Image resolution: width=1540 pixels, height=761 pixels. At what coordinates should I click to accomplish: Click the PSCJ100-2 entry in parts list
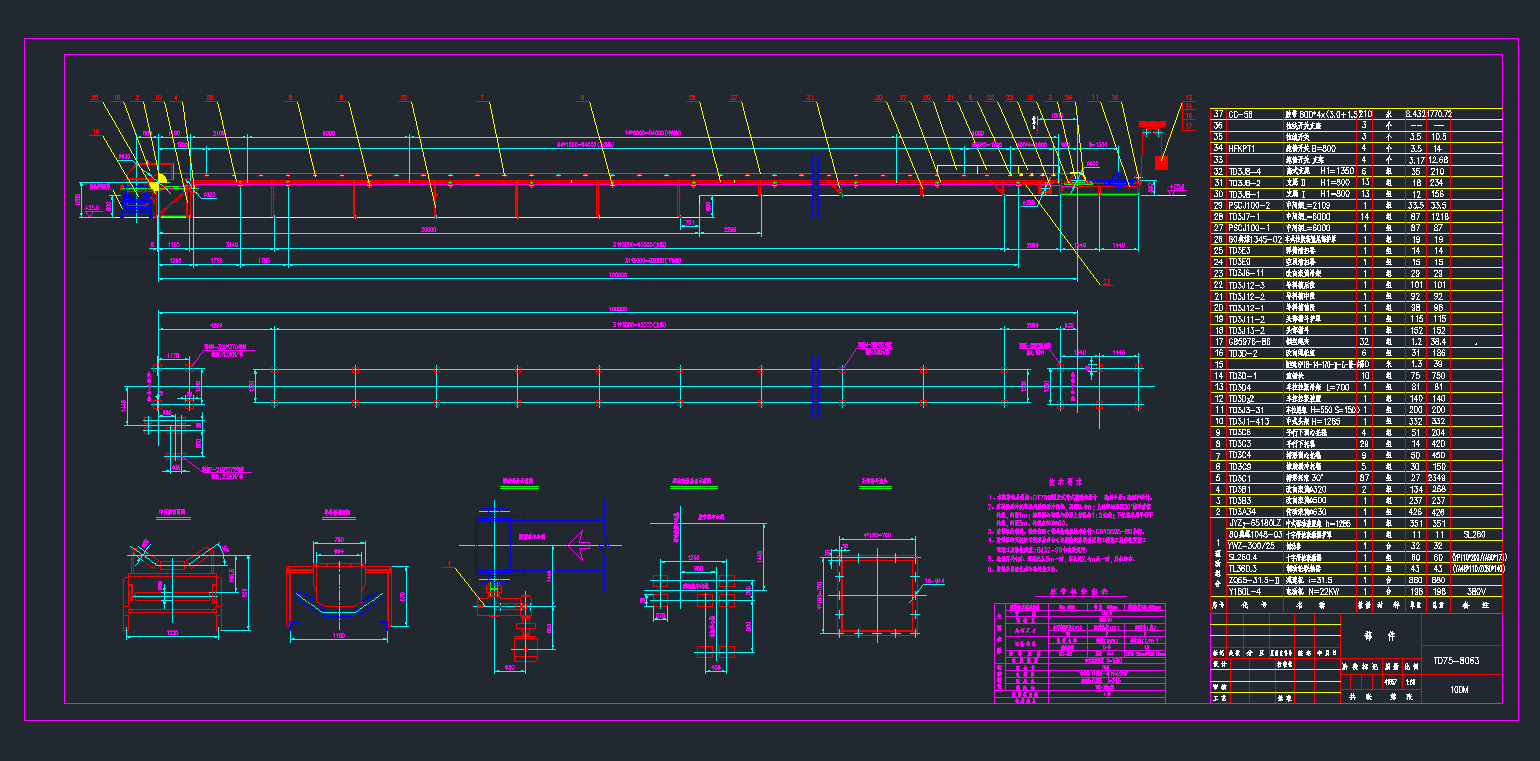coord(1248,204)
